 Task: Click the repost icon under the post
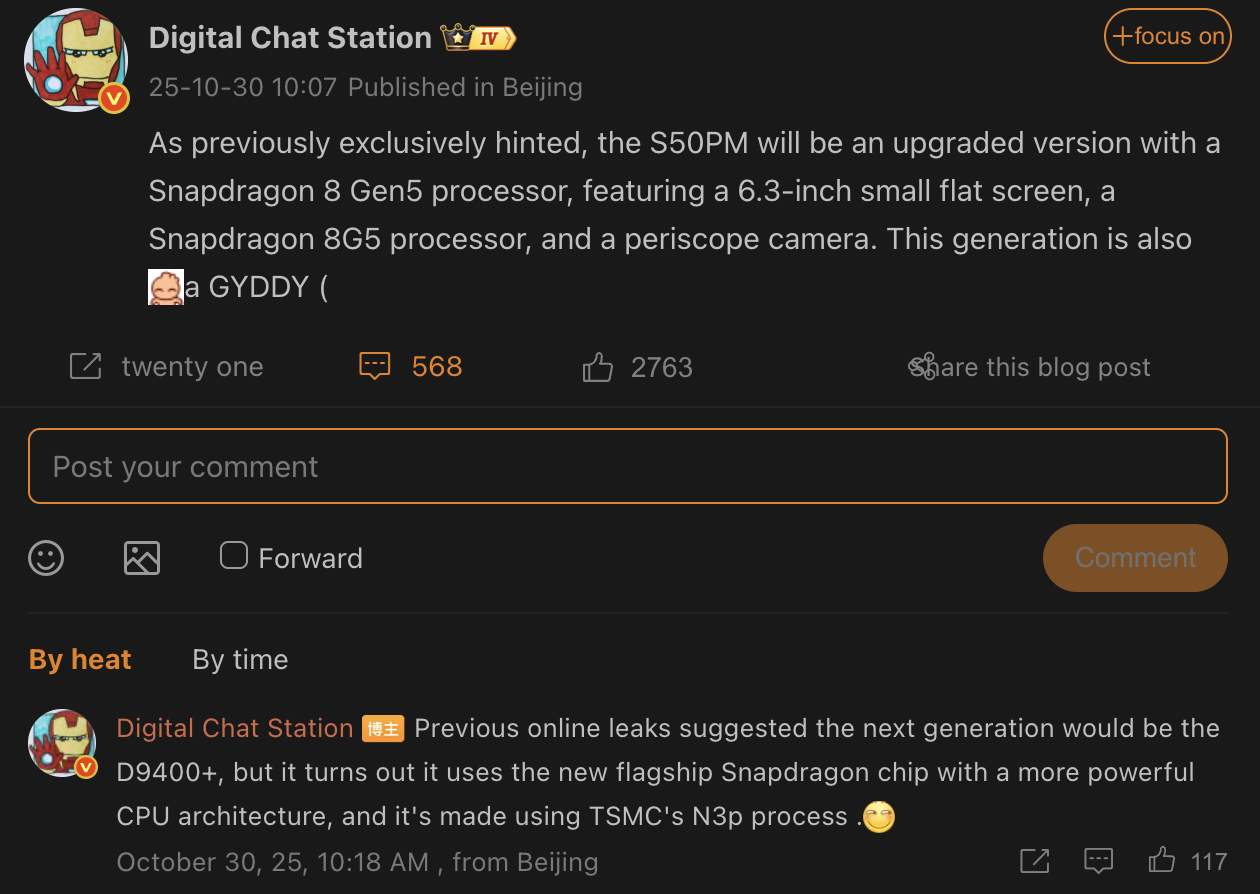(x=86, y=367)
